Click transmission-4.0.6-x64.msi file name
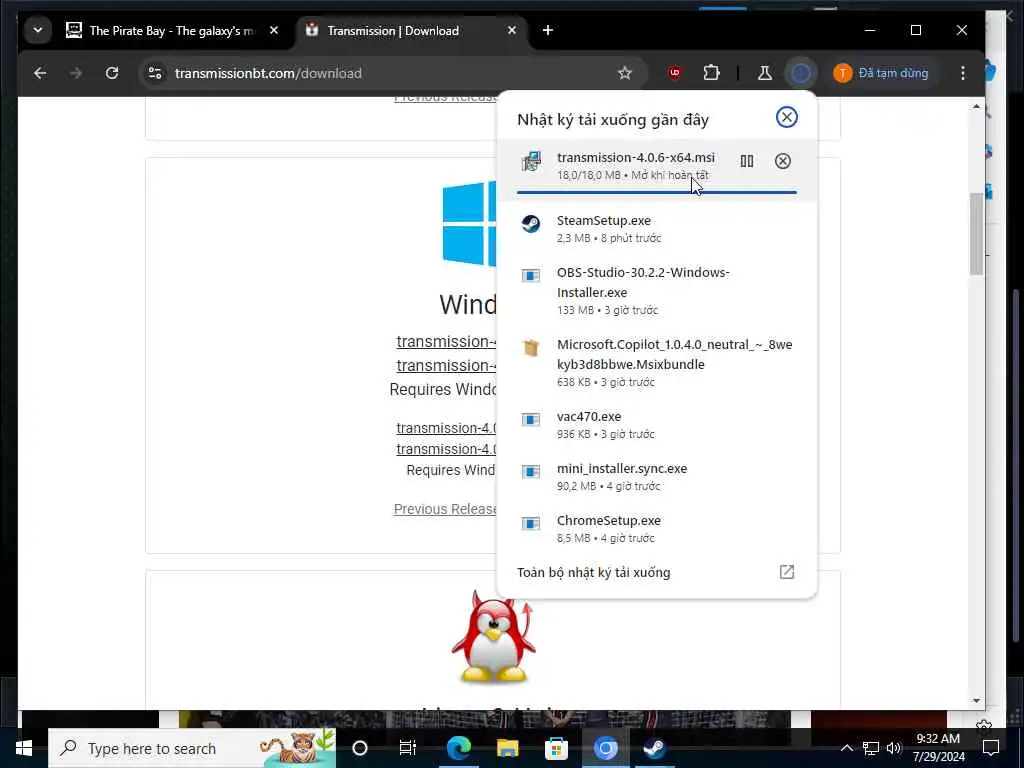This screenshot has height=768, width=1024. (x=635, y=157)
